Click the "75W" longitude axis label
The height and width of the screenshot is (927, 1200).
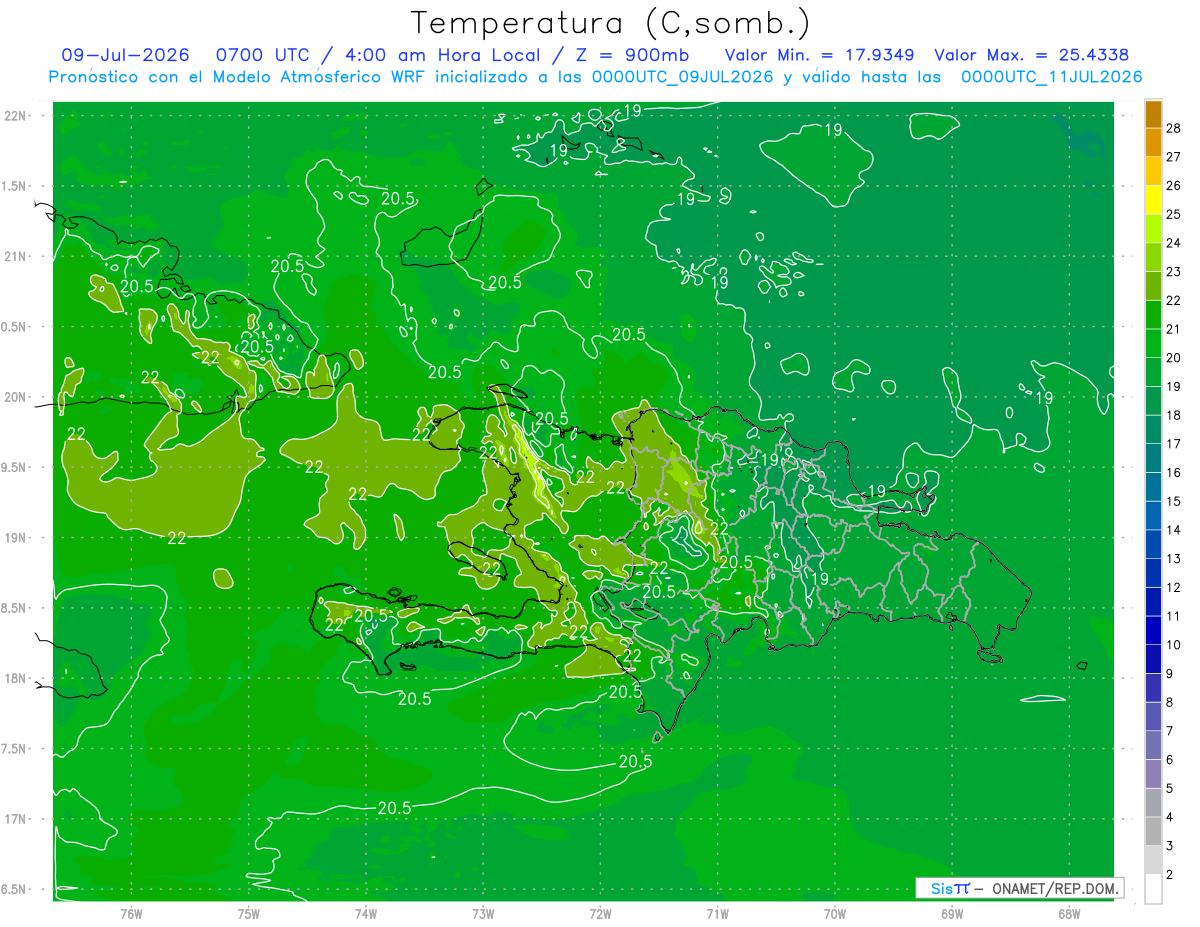coord(249,913)
